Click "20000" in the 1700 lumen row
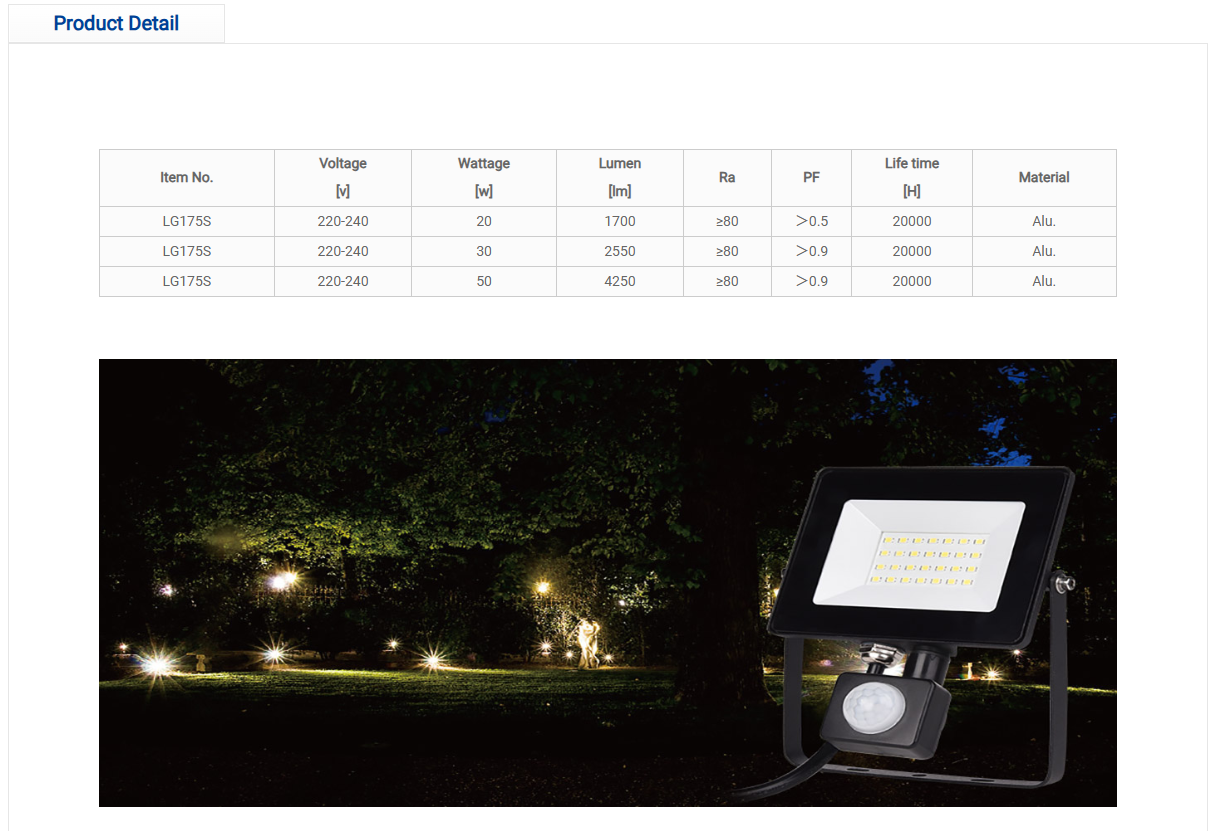 [912, 222]
